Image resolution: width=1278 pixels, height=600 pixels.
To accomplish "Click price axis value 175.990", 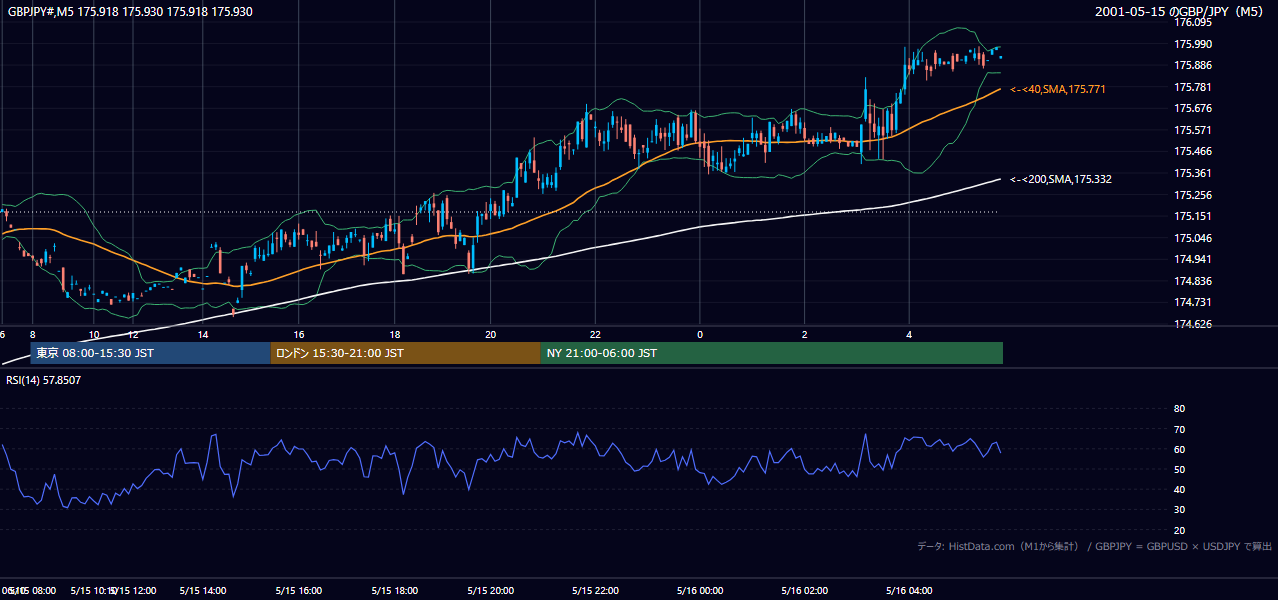I will 1193,44.
